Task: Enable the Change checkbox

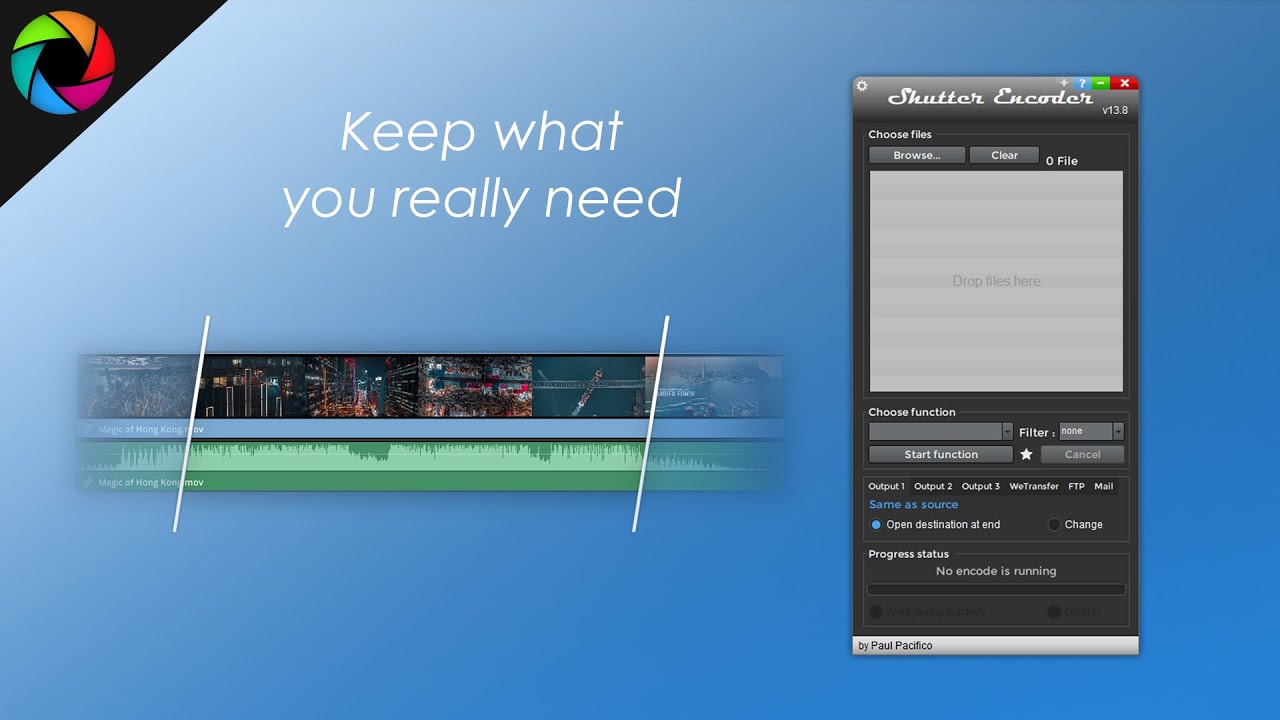Action: pyautogui.click(x=1076, y=524)
